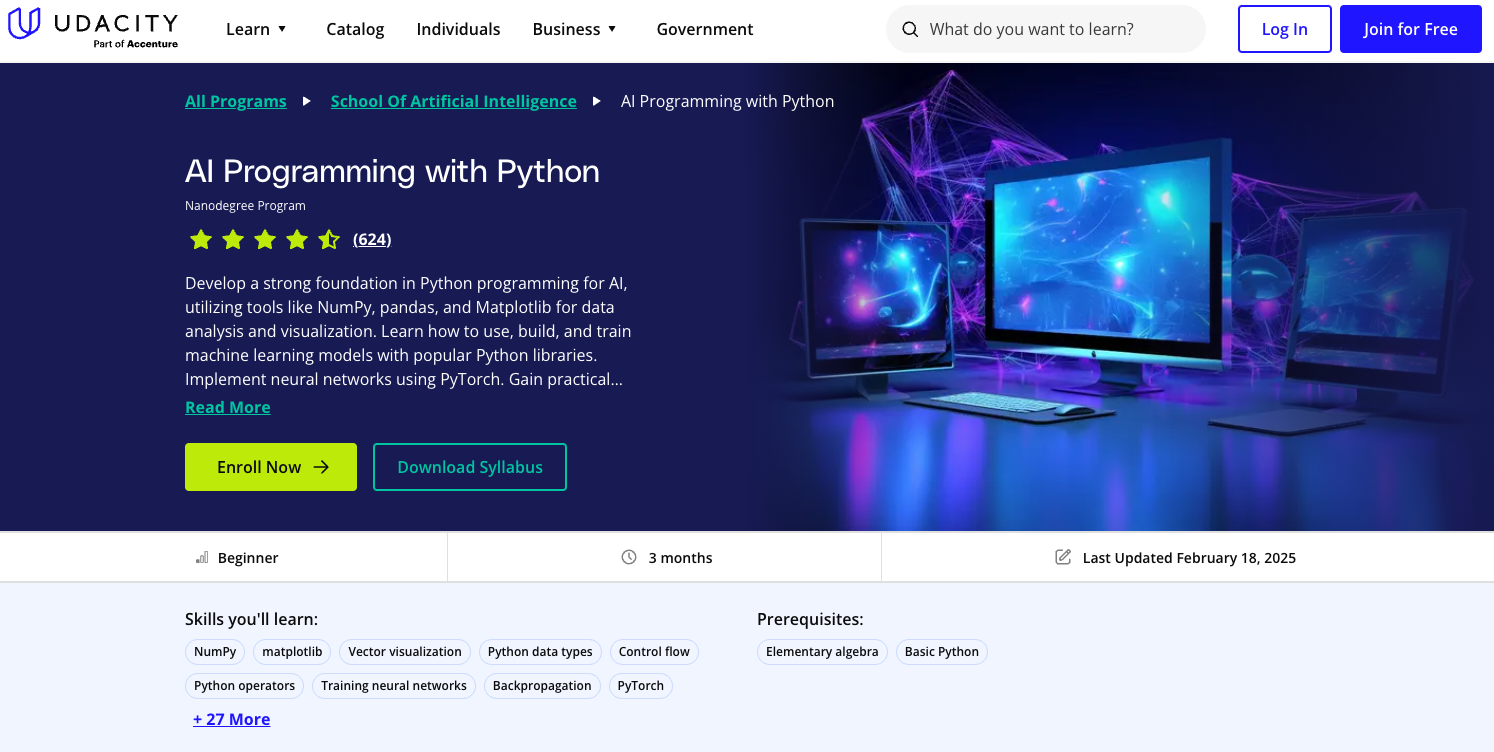1494x752 pixels.
Task: Click the Enroll Now button
Action: point(271,467)
